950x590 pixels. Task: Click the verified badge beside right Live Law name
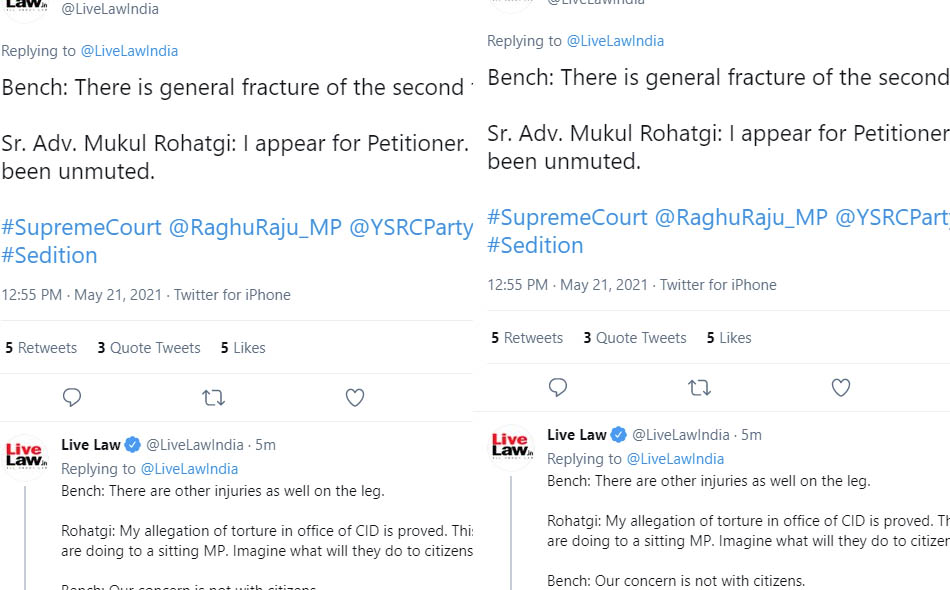(619, 435)
